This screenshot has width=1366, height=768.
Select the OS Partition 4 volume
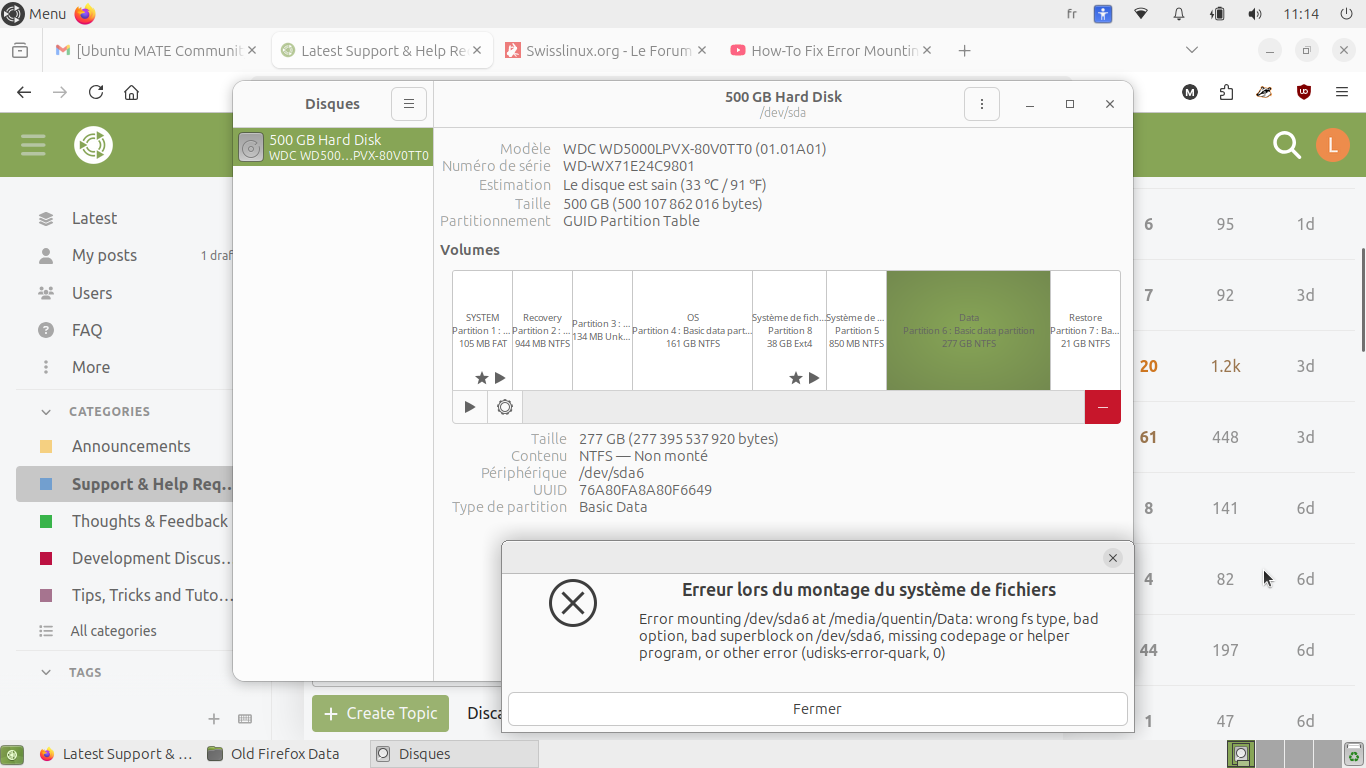692,330
